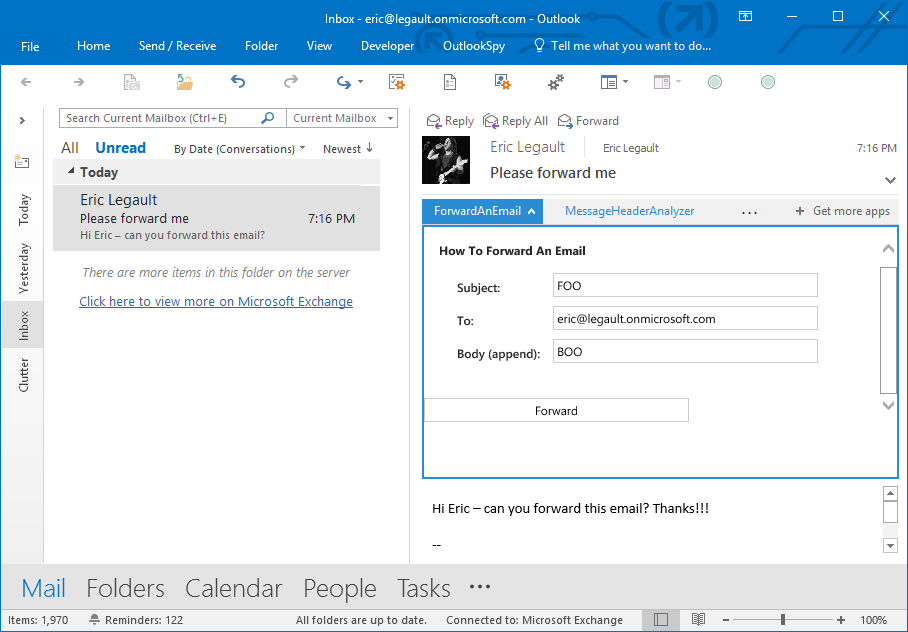Switch to Normal view in status bar
Image resolution: width=908 pixels, height=632 pixels.
661,620
